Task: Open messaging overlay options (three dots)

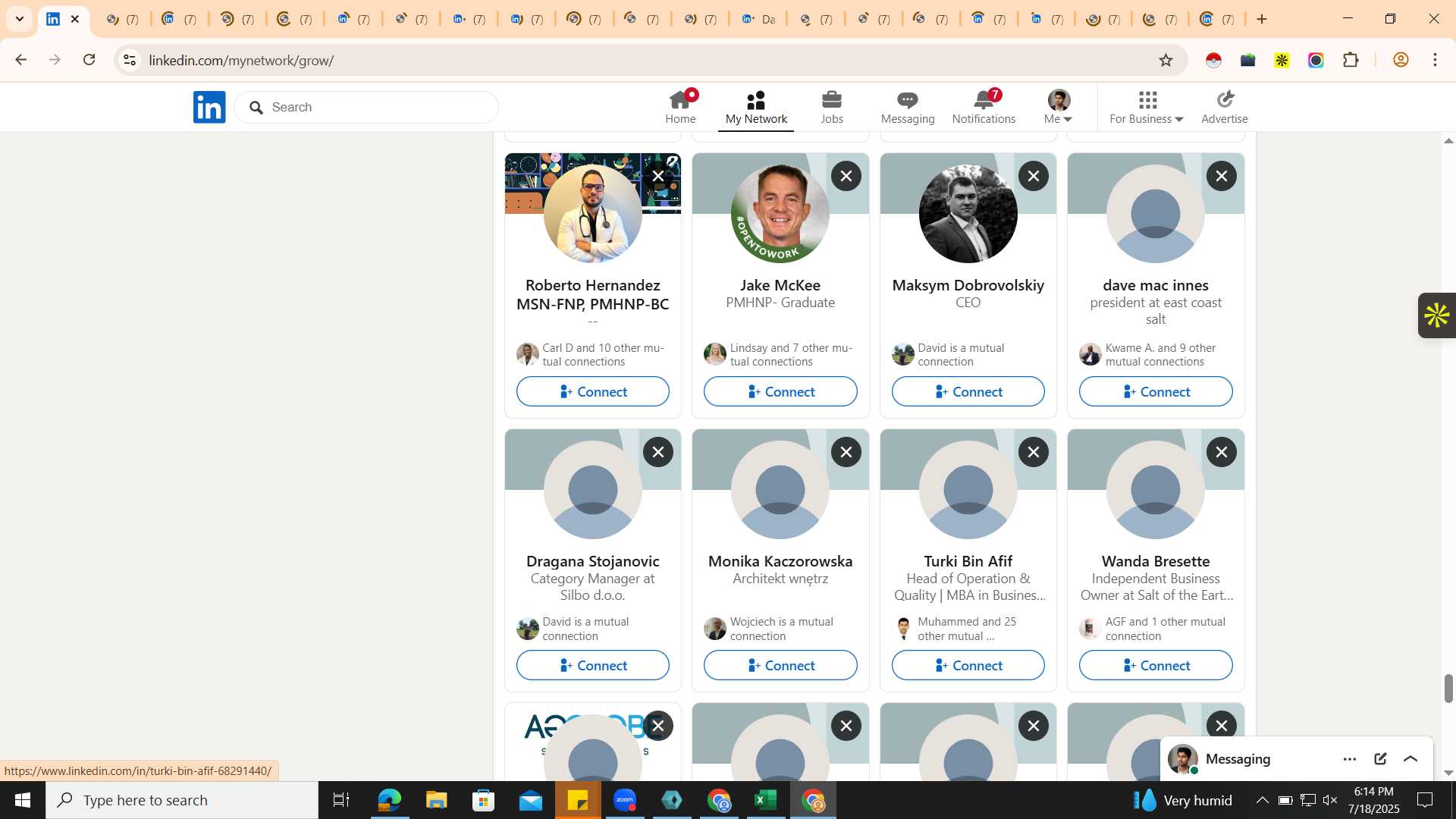Action: pyautogui.click(x=1350, y=759)
